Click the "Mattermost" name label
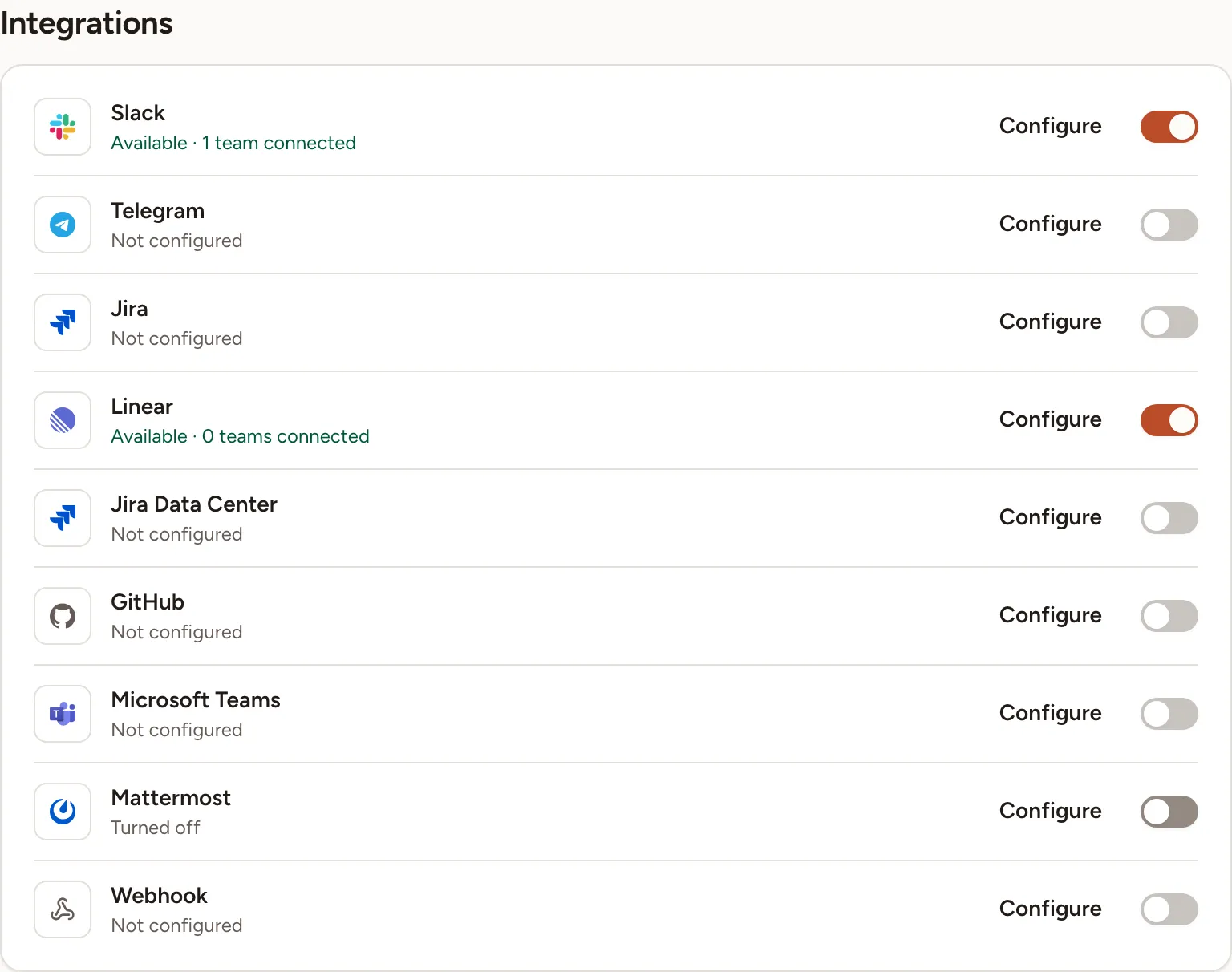 pos(171,798)
